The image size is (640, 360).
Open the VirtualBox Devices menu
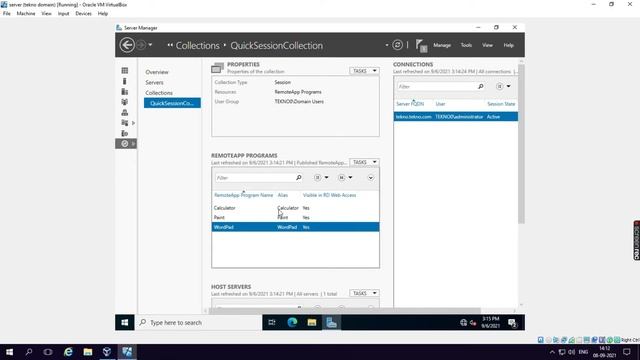click(83, 13)
